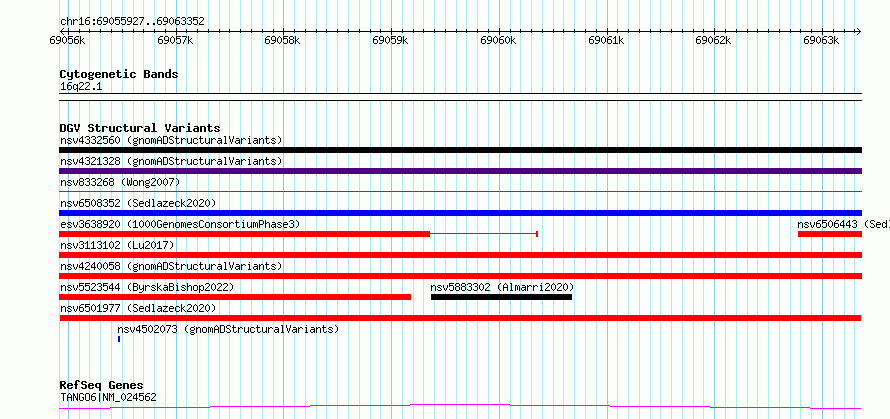The width and height of the screenshot is (890, 419).
Task: Click the 69058k ruler tick label
Action: pos(283,40)
